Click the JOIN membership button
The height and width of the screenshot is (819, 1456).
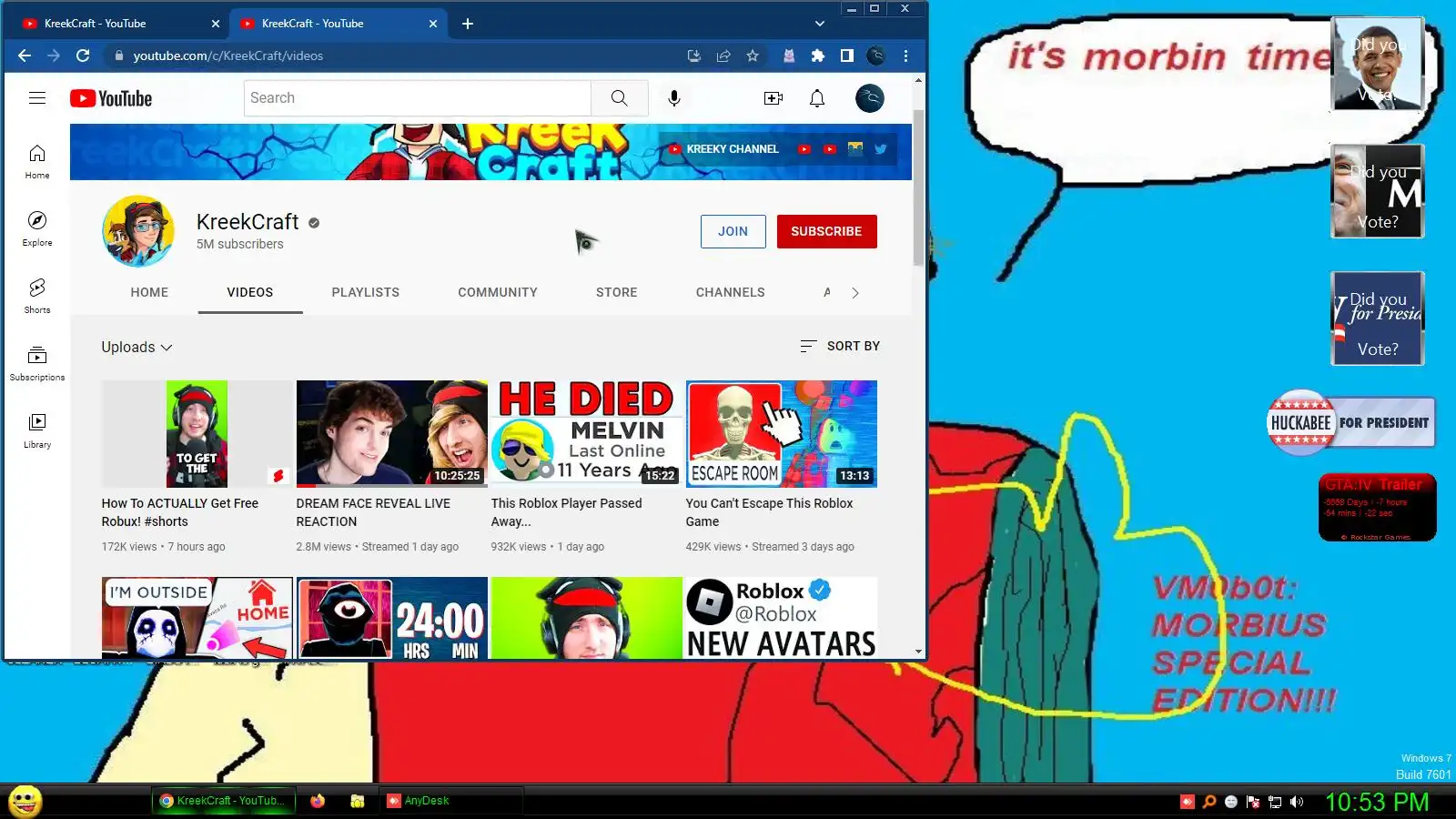point(733,231)
